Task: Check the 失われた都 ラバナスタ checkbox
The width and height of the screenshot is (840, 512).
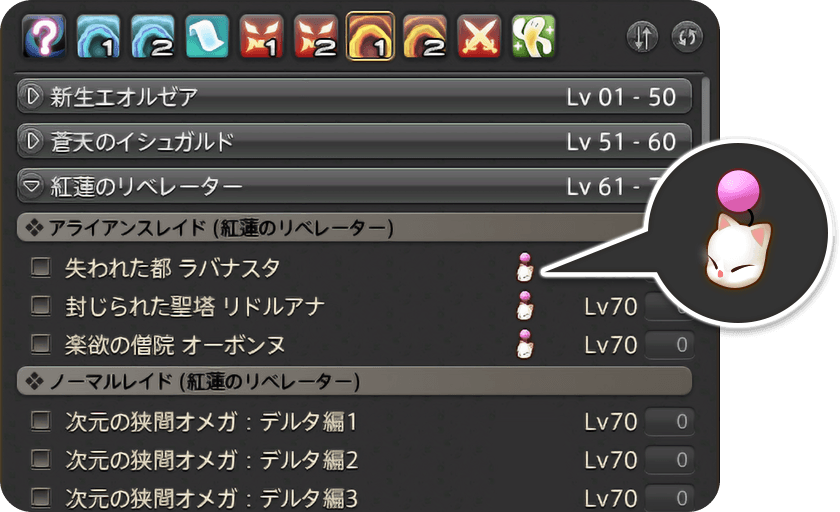Action: (41, 267)
